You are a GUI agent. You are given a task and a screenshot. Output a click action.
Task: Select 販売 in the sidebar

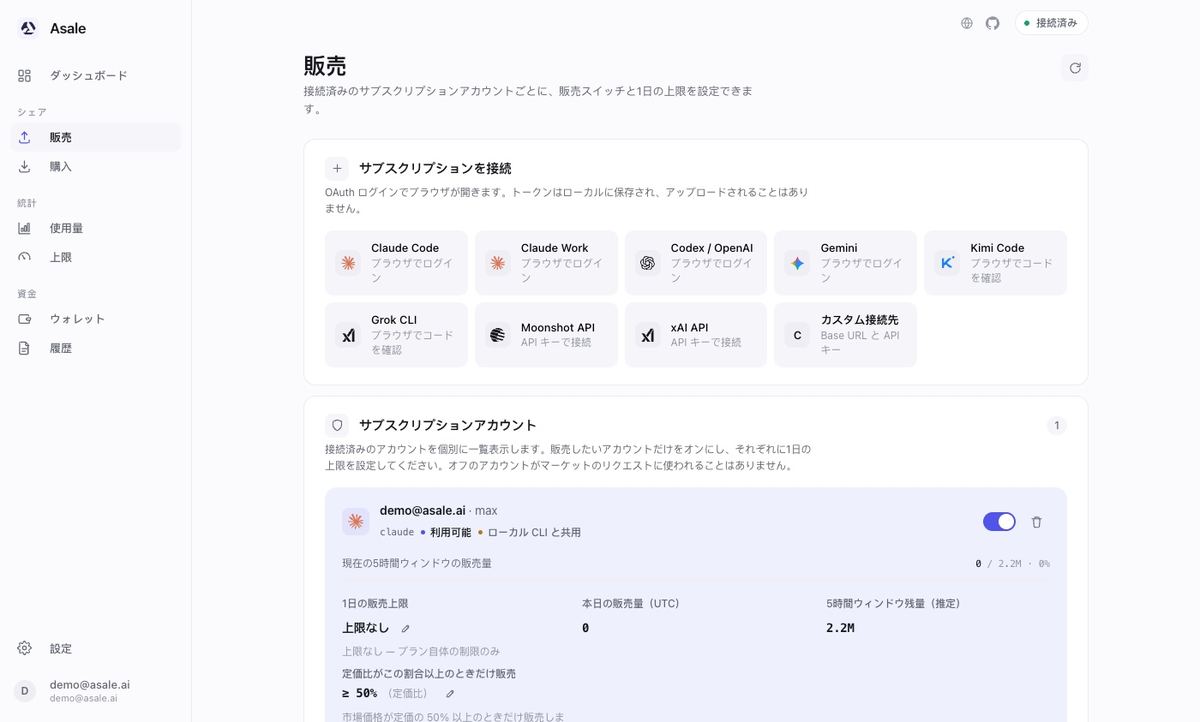(x=96, y=137)
